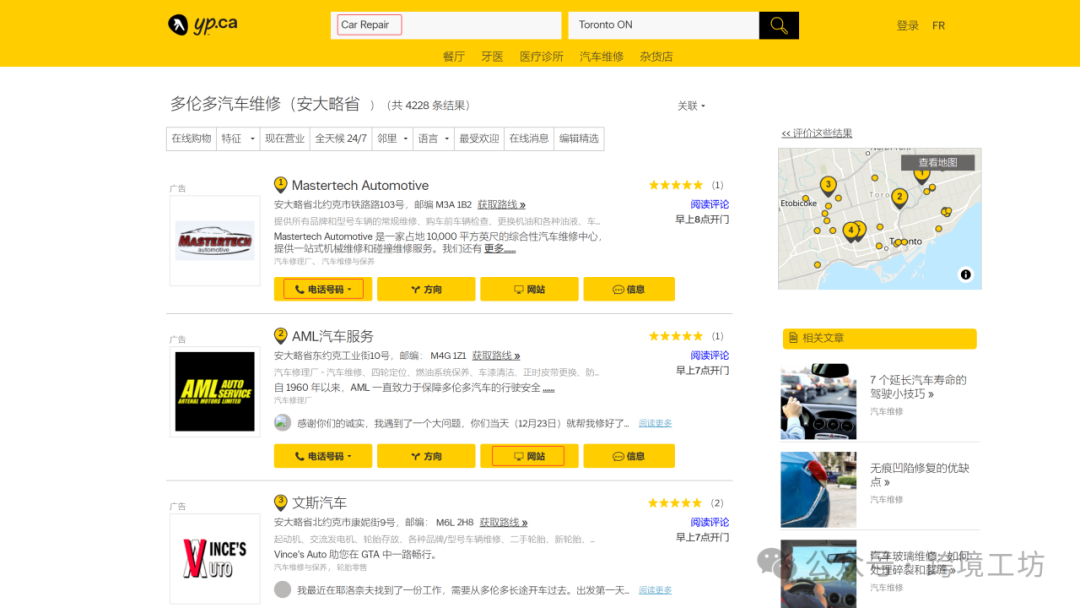Click the yellow search magnifier icon
This screenshot has height=608, width=1080.
tap(778, 24)
